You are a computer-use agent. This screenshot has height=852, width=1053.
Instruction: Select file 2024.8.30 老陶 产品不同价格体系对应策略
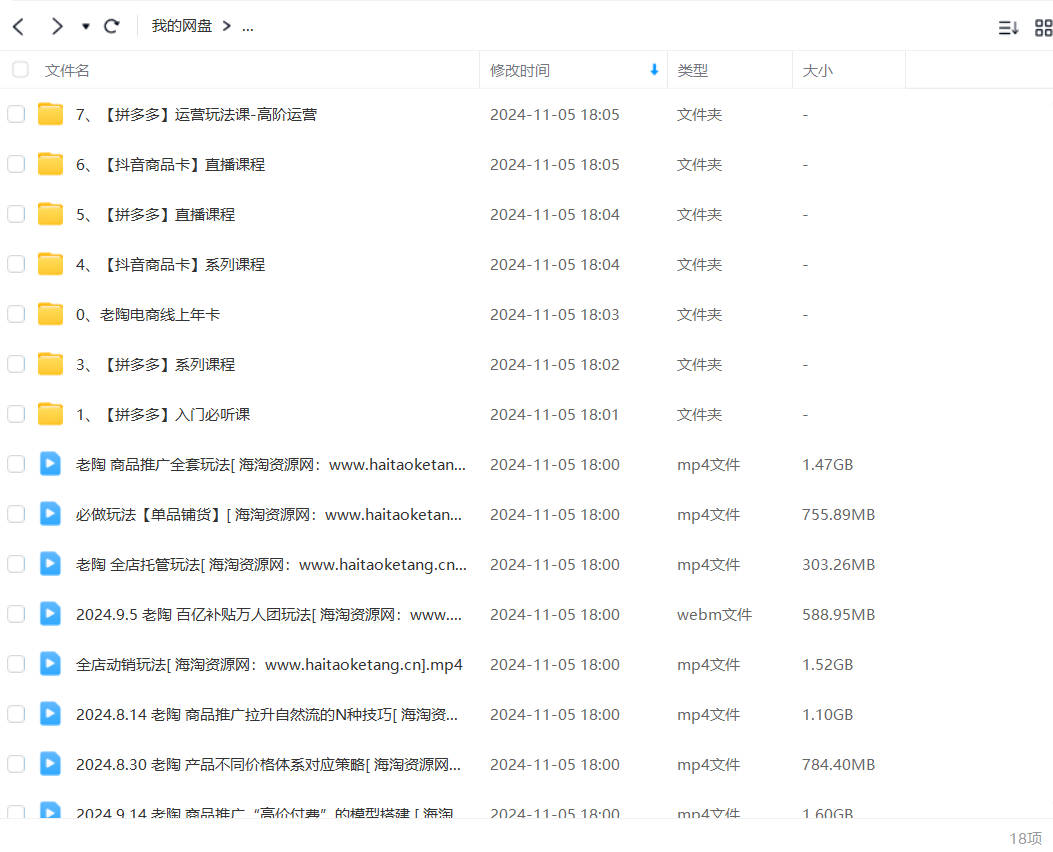pyautogui.click(x=268, y=765)
